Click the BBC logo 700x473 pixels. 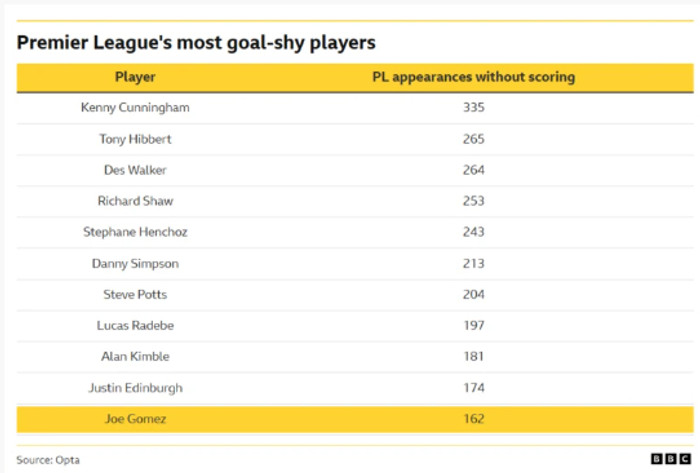(x=663, y=459)
